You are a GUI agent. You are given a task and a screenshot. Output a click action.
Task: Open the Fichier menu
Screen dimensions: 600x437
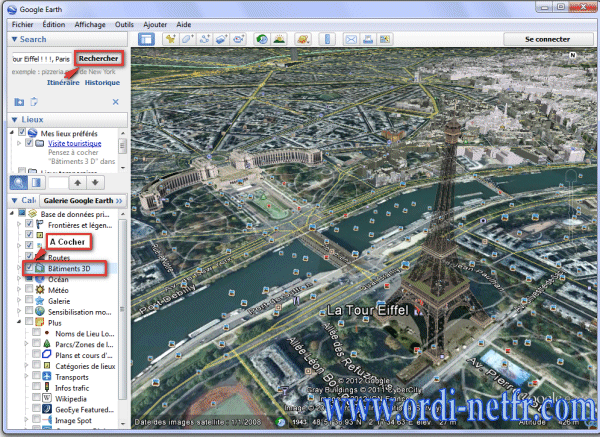click(22, 24)
